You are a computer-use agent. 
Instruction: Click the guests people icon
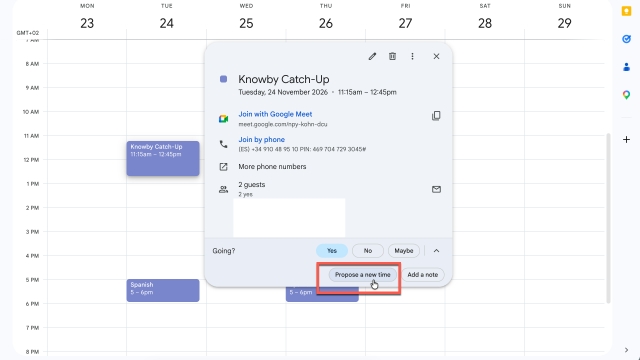pyautogui.click(x=223, y=189)
